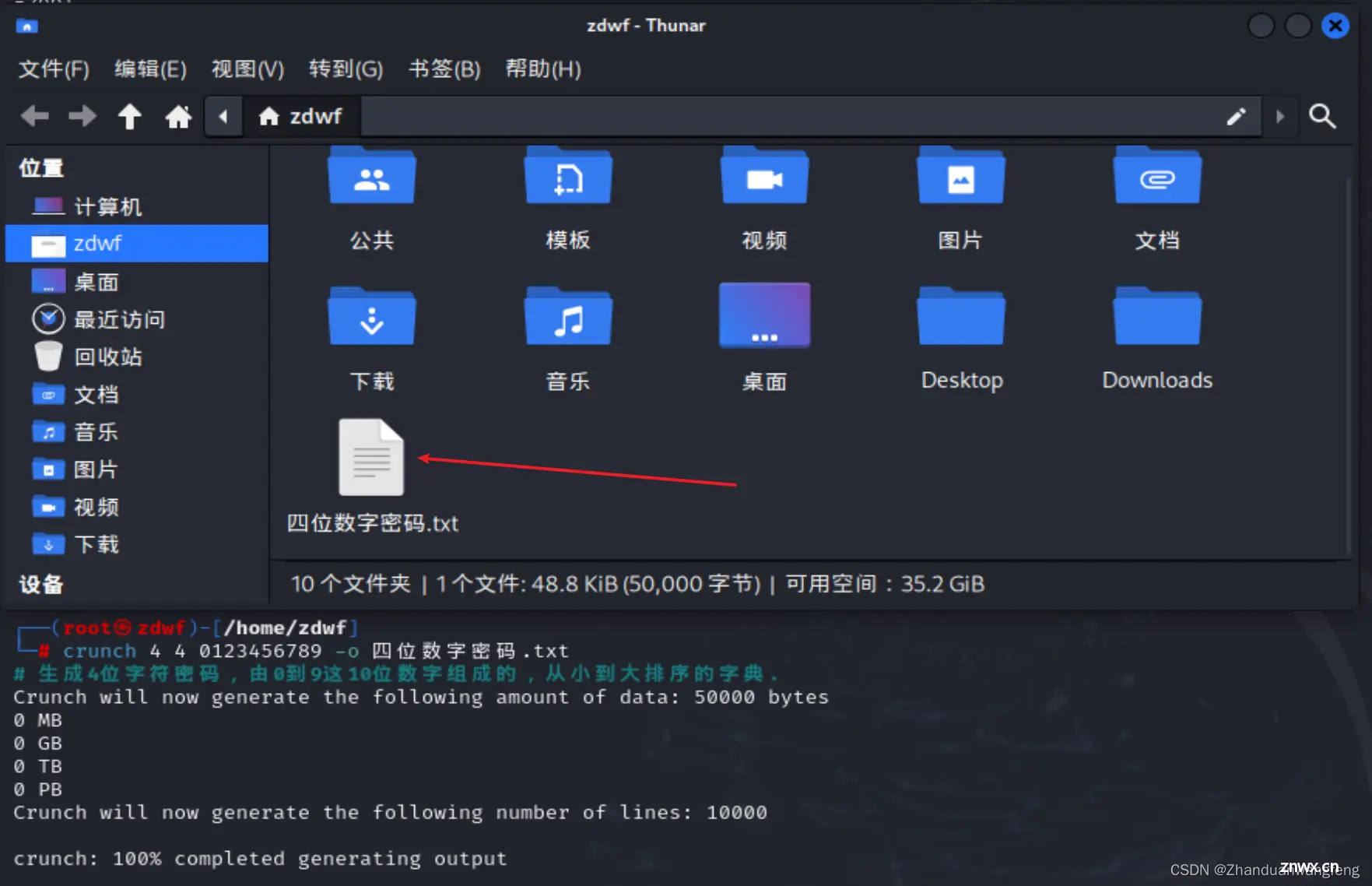Viewport: 1372px width, 886px height.
Task: Select the 公共 folder icon
Action: [372, 176]
